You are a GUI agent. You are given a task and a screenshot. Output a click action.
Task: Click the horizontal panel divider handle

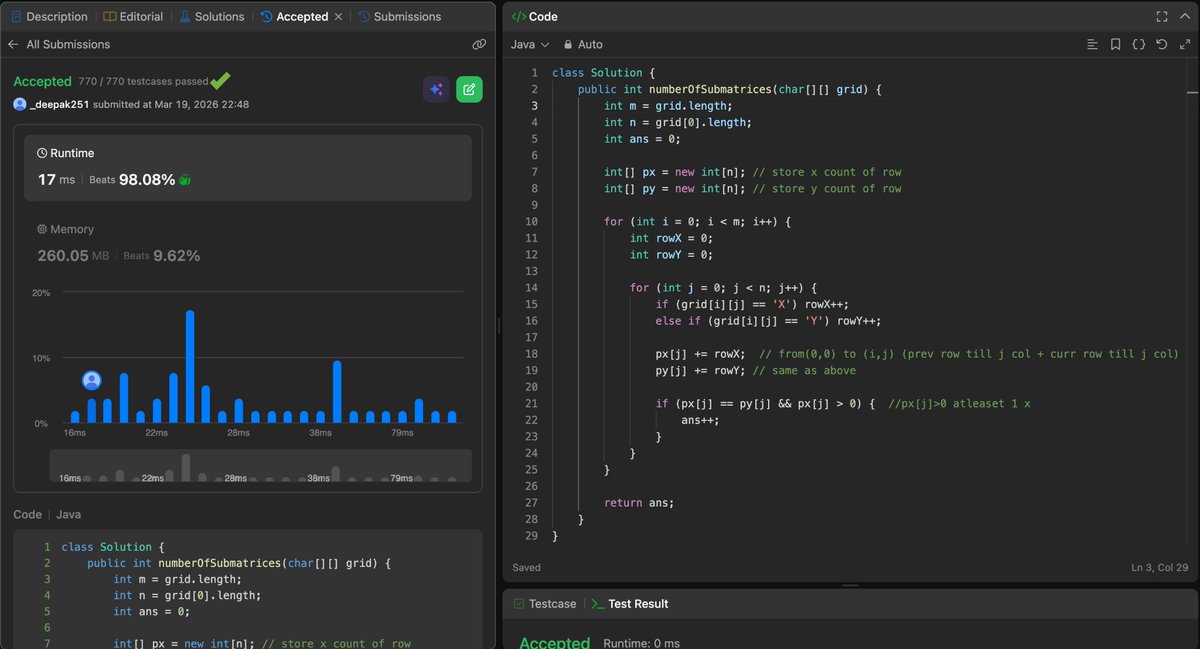point(850,585)
